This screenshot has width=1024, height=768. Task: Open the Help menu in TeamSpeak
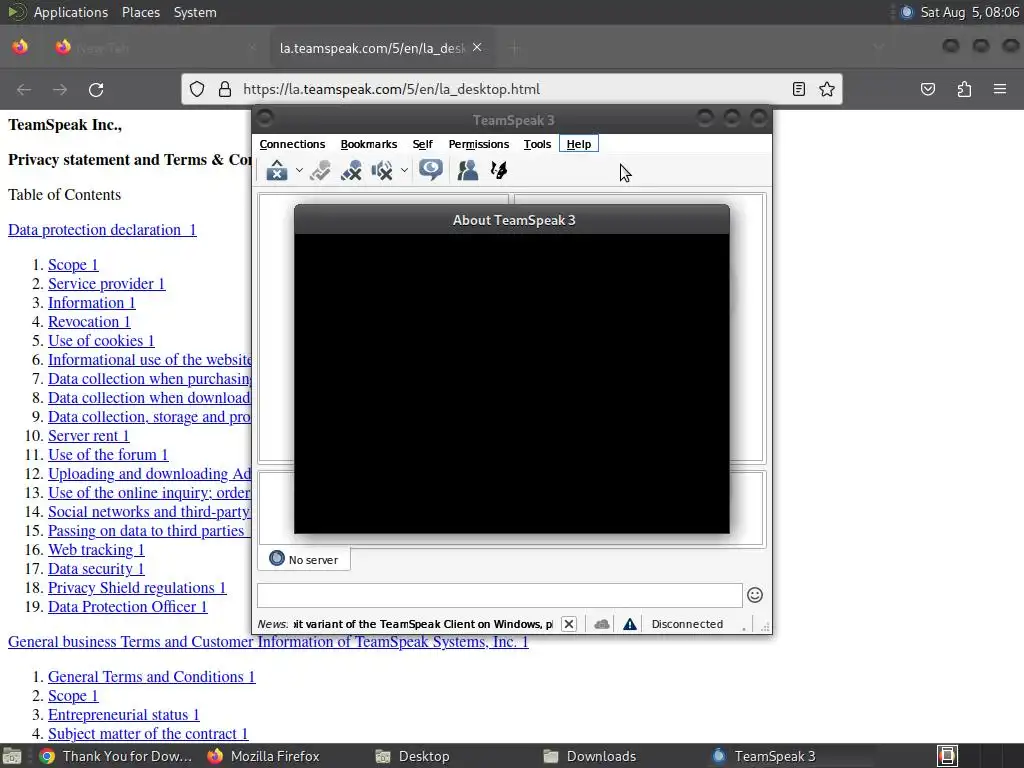[579, 144]
